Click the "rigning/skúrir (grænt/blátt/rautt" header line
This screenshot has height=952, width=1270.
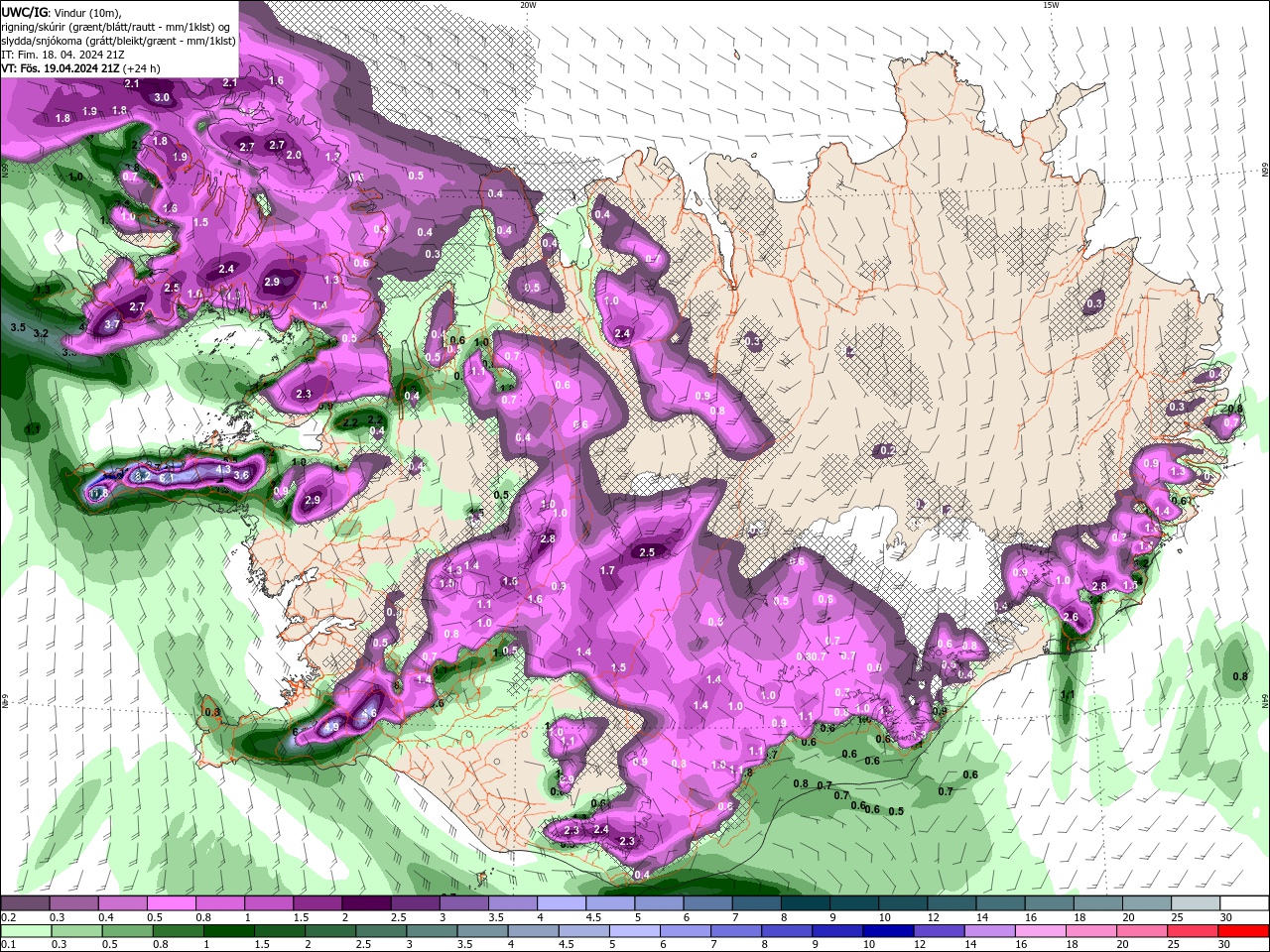[115, 28]
